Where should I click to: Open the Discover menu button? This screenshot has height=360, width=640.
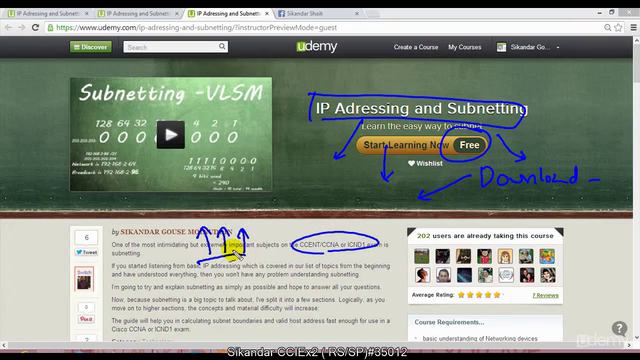91,47
